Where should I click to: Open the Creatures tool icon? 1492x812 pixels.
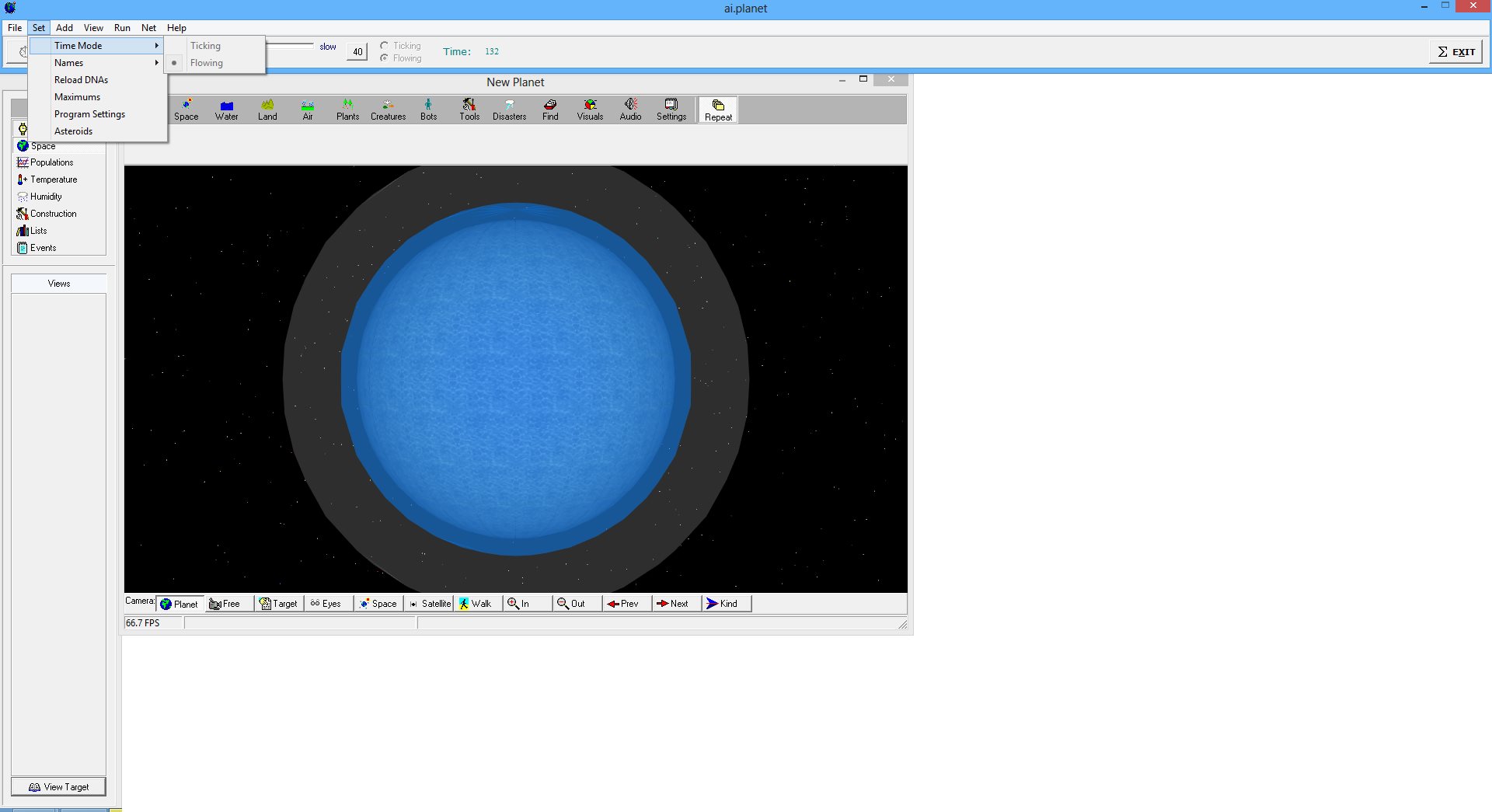389,110
